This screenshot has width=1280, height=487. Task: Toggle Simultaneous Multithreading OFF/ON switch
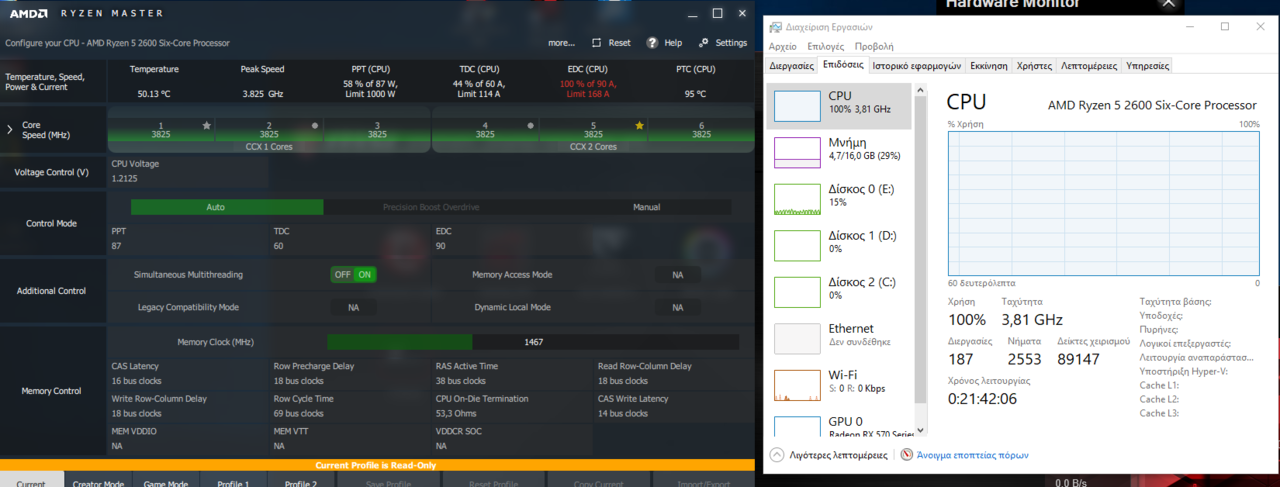point(353,274)
